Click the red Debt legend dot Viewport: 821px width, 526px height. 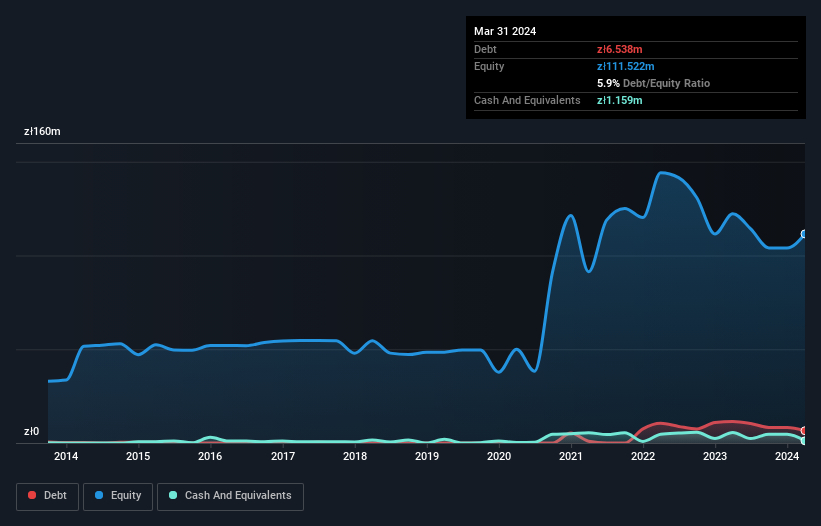32,495
